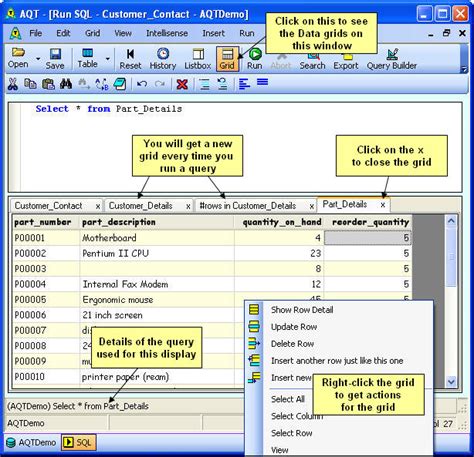
Task: Open the Edit menu
Action: click(x=63, y=33)
